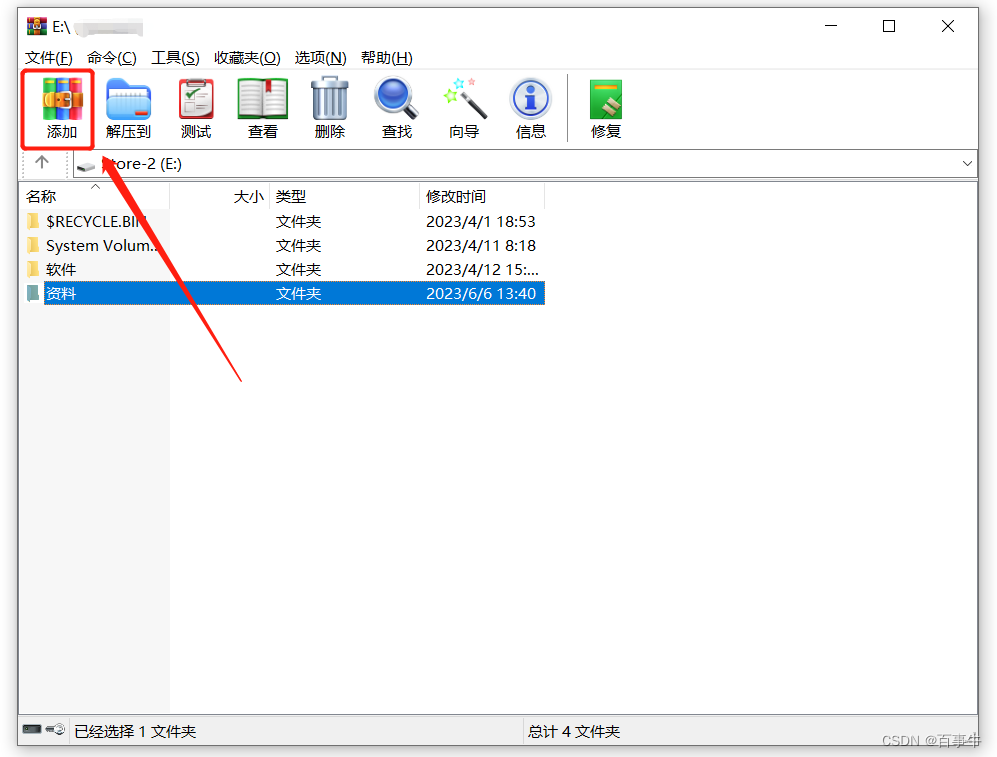This screenshot has height=757, width=997.
Task: Click the Add (添加) archive icon
Action: click(x=62, y=99)
